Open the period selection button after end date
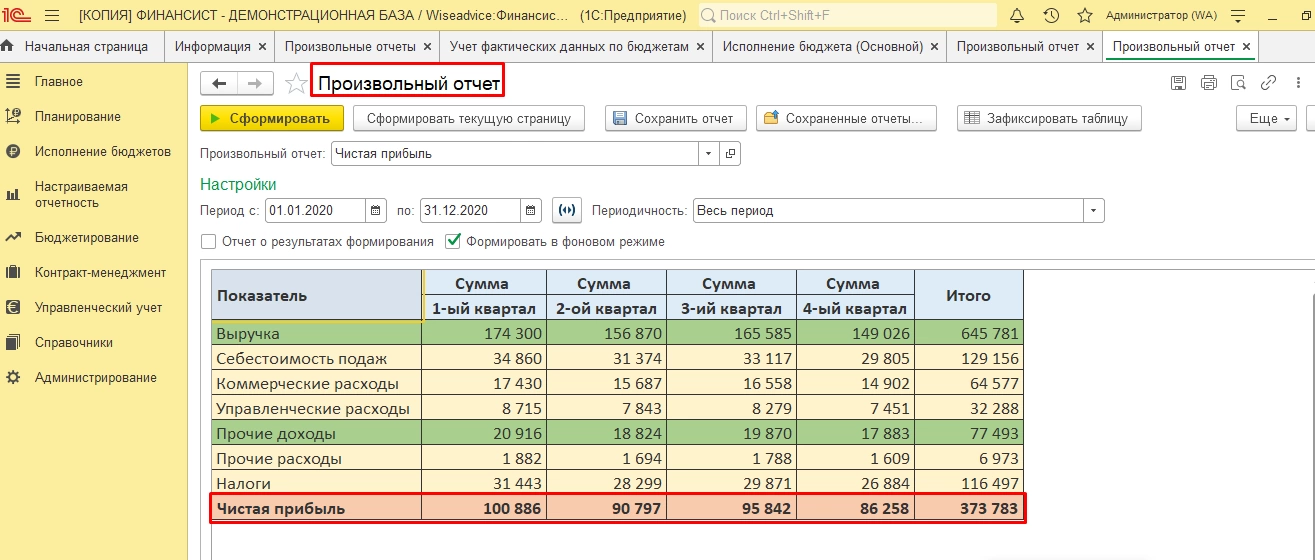1315x560 pixels. 567,211
